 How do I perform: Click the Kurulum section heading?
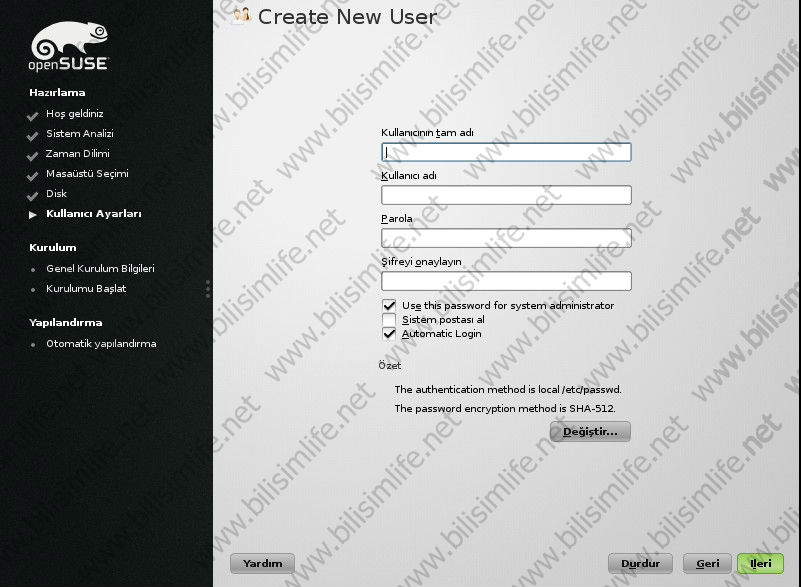(53, 247)
